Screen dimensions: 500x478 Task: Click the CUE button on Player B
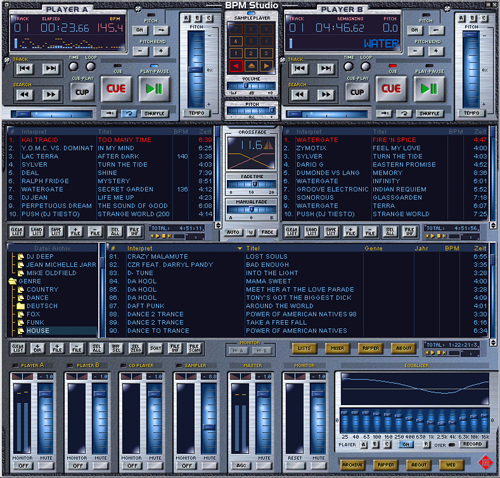point(391,89)
